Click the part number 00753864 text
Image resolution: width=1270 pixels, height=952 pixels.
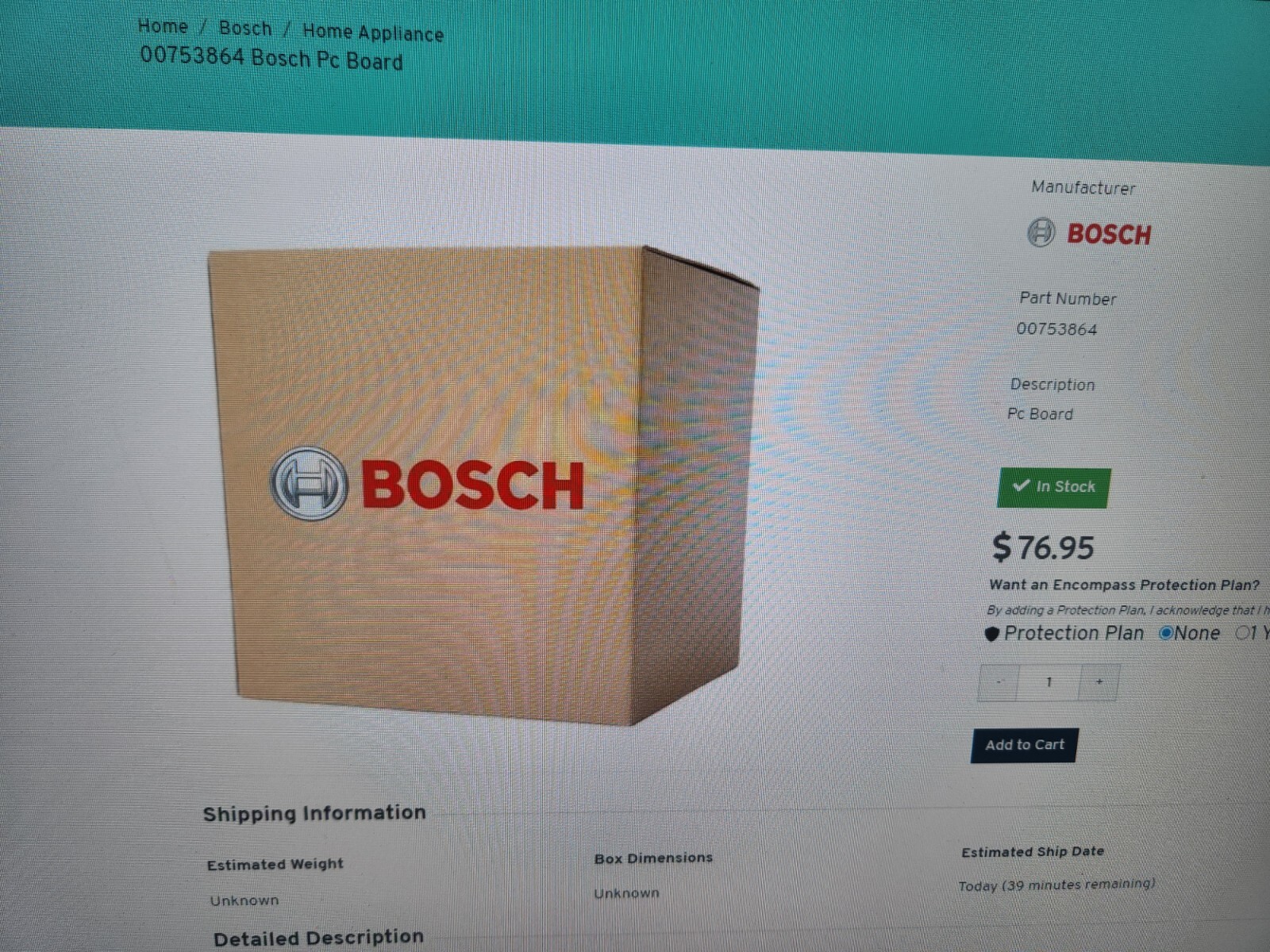[x=1056, y=329]
